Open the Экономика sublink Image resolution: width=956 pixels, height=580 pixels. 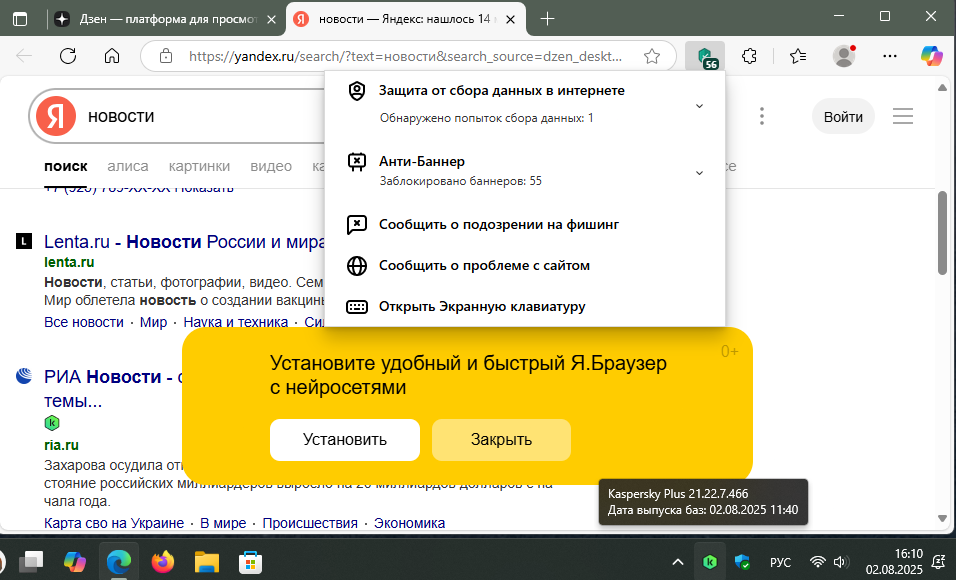tap(409, 523)
